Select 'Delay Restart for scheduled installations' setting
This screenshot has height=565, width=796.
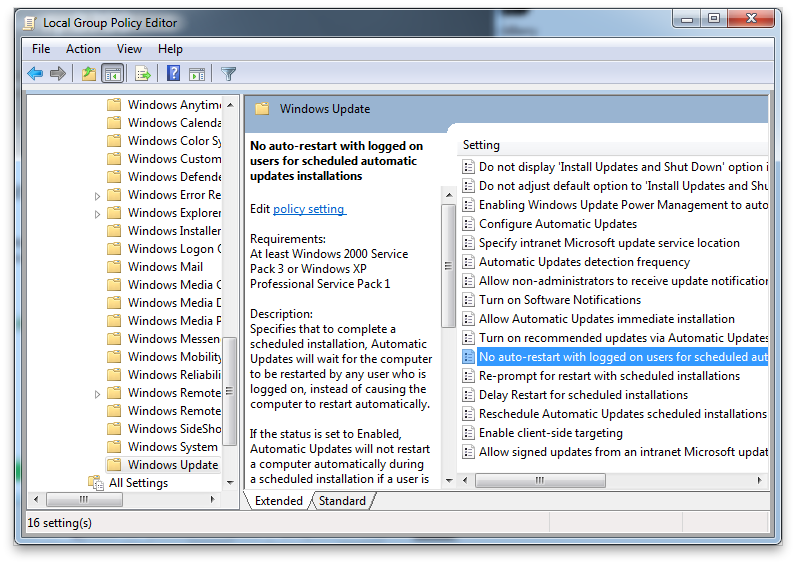tap(583, 395)
